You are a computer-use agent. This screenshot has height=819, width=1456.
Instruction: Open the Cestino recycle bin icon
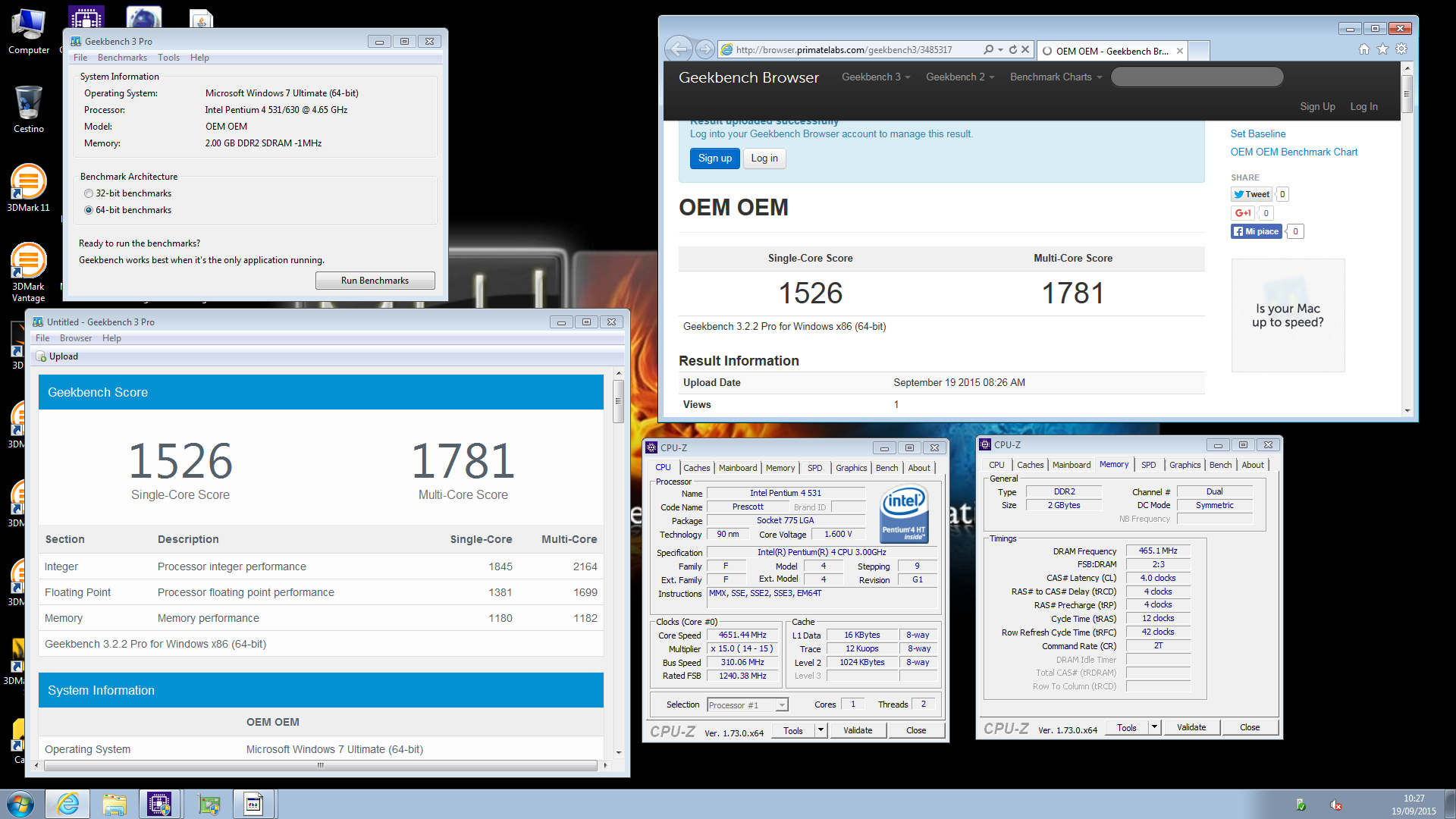pos(29,109)
